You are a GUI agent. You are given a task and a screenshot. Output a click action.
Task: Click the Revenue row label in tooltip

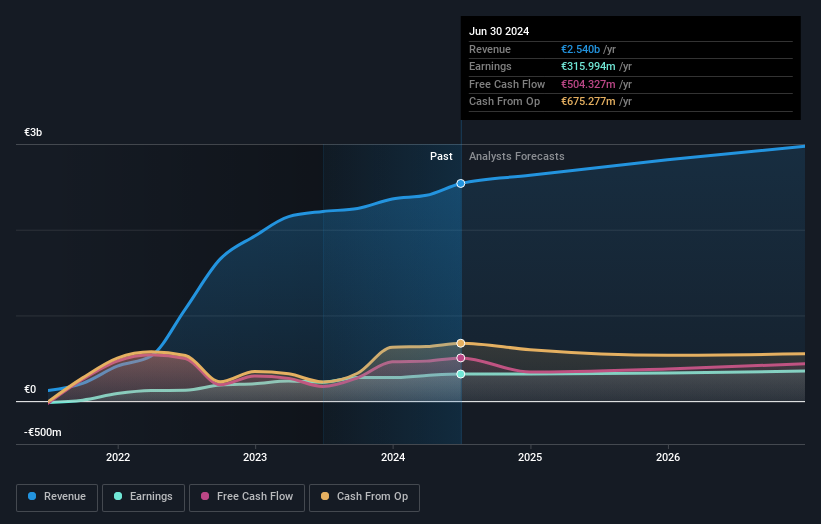(490, 49)
